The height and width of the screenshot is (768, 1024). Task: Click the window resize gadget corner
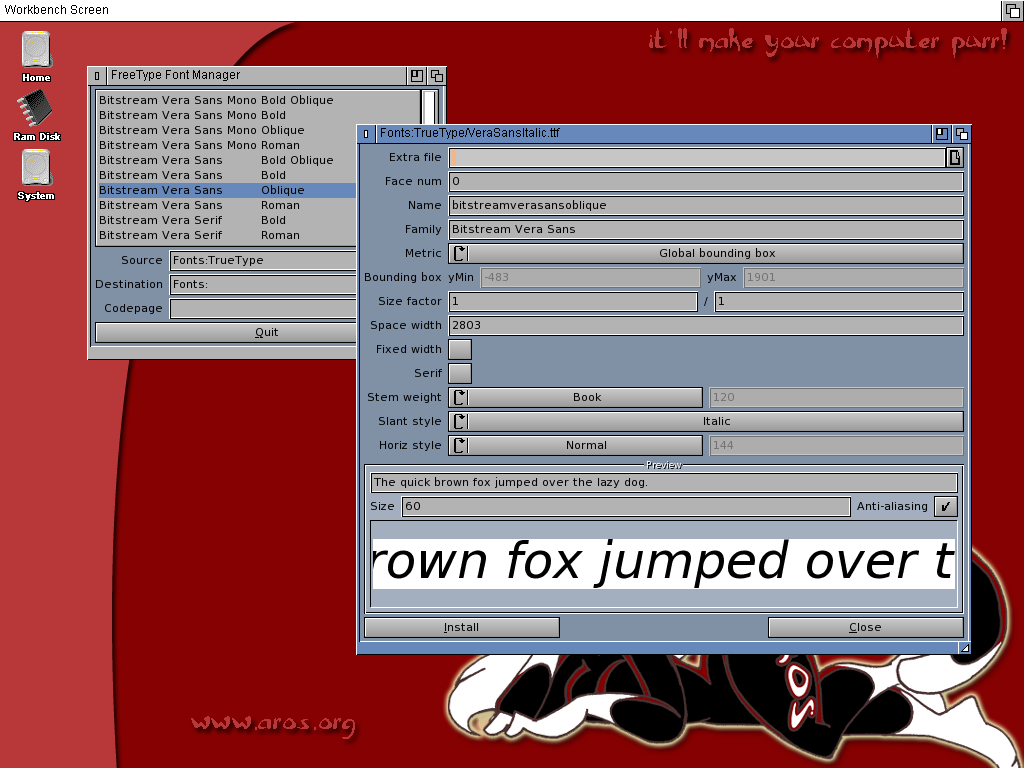point(964,647)
